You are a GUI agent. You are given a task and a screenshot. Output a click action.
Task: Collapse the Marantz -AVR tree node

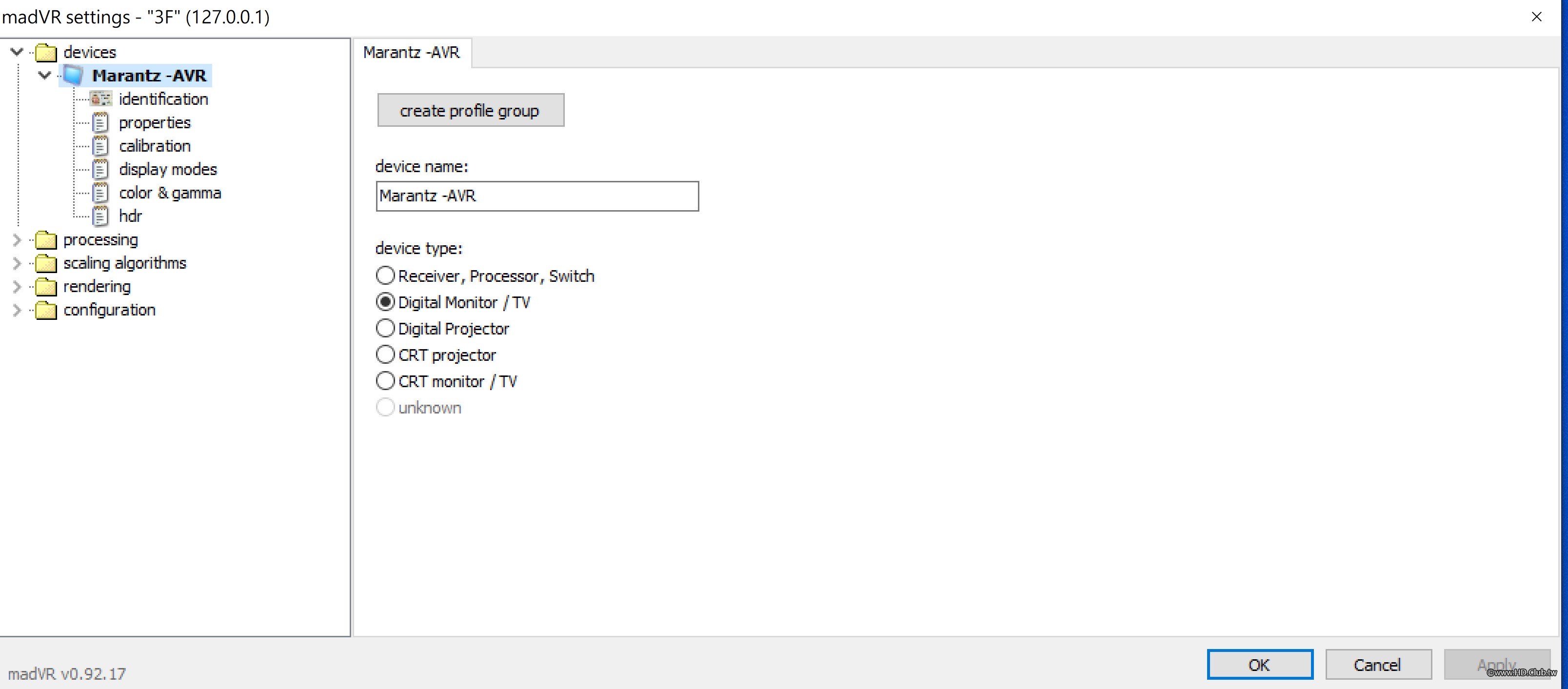tap(44, 76)
